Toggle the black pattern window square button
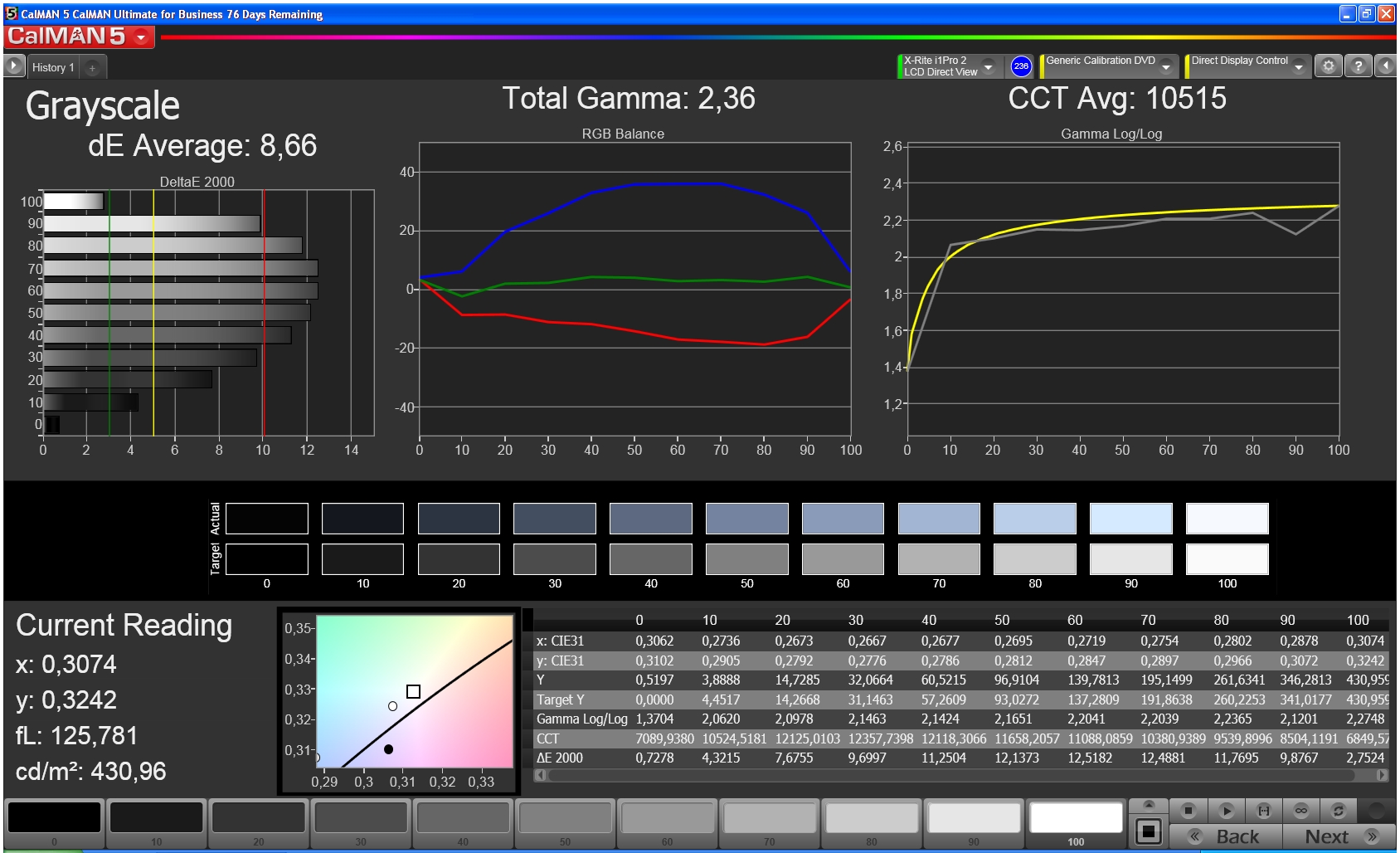This screenshot has height=853, width=1400. 1149,831
